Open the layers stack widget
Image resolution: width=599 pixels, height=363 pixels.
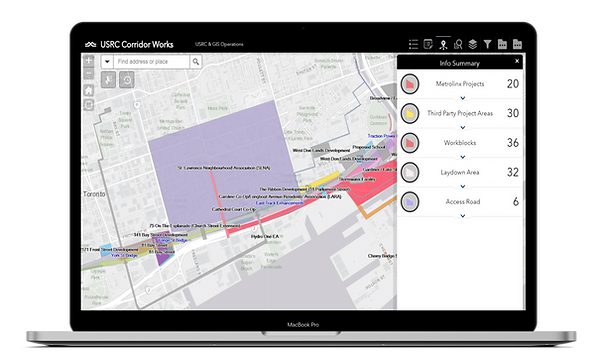click(x=473, y=44)
